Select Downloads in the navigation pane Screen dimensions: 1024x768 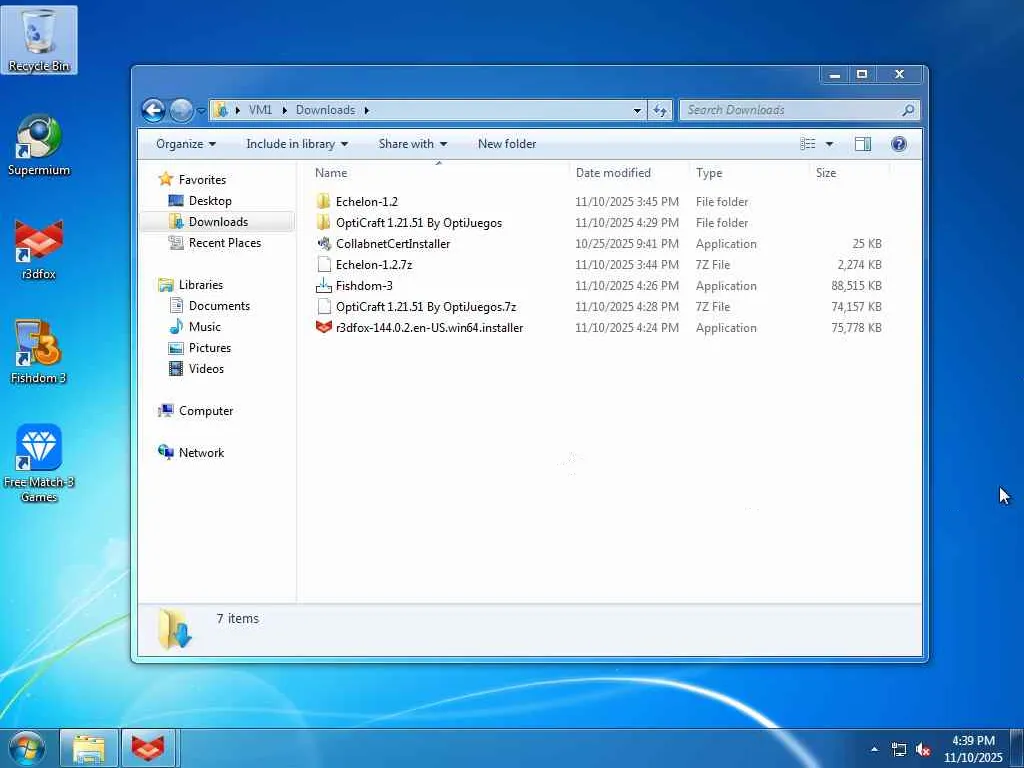(x=218, y=221)
